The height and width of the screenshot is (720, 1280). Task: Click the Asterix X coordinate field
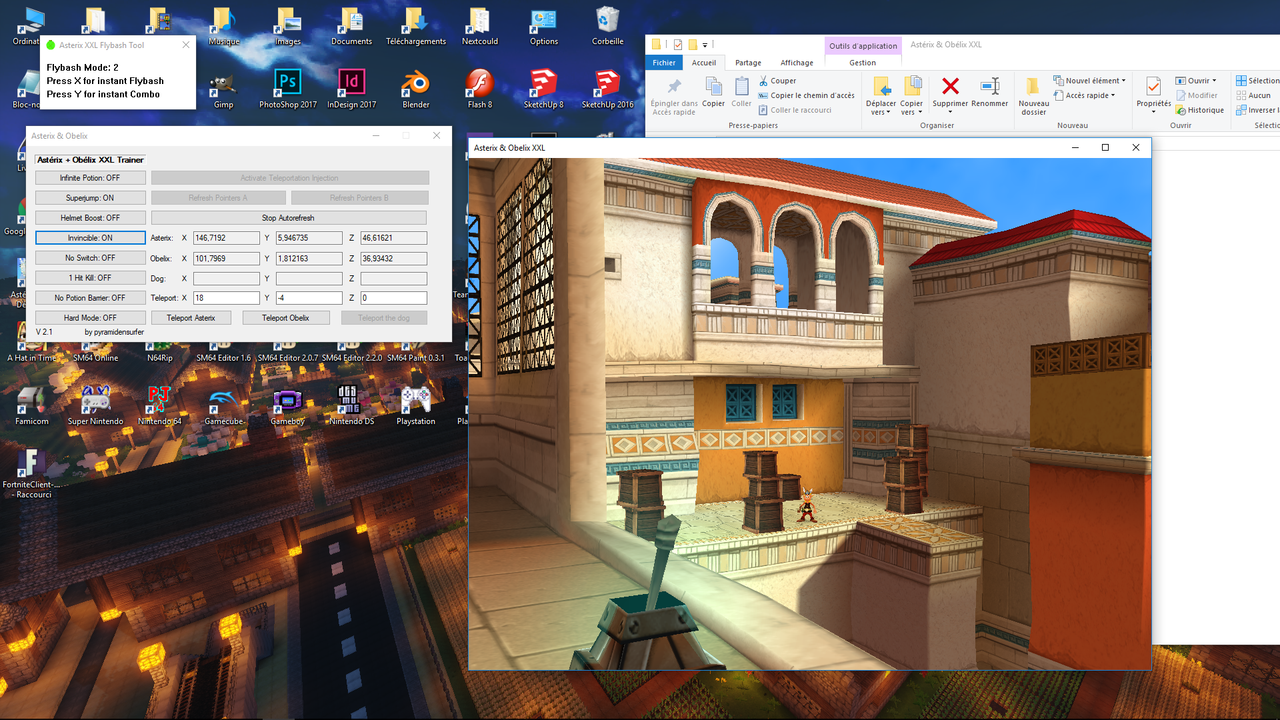(x=226, y=238)
